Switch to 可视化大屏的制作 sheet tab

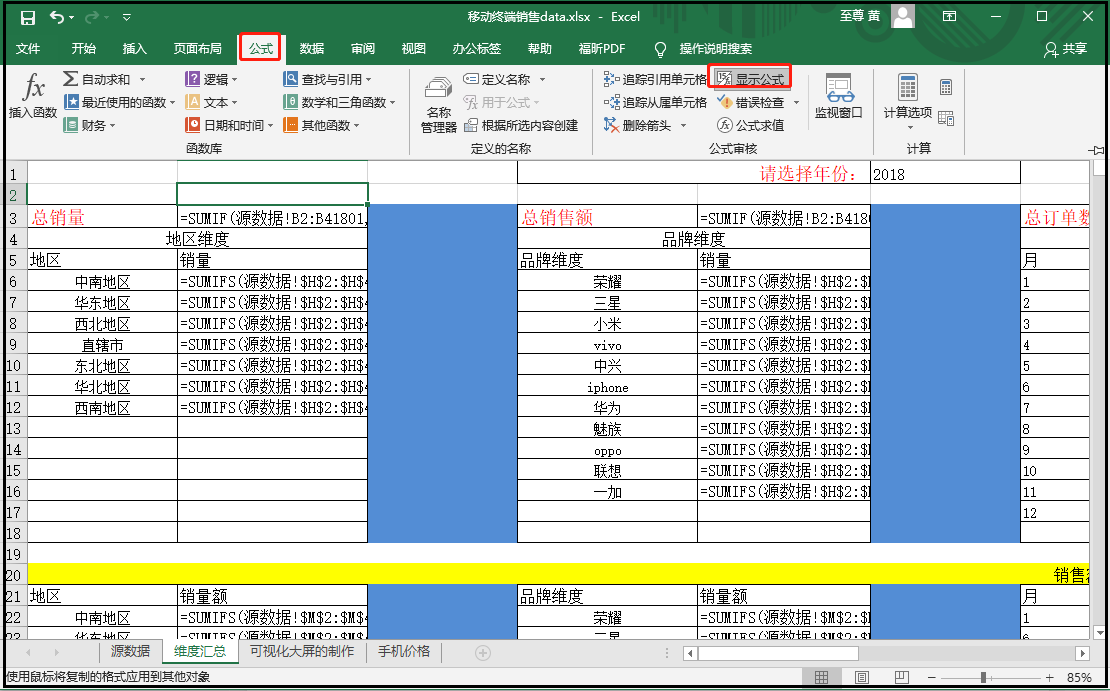point(302,651)
